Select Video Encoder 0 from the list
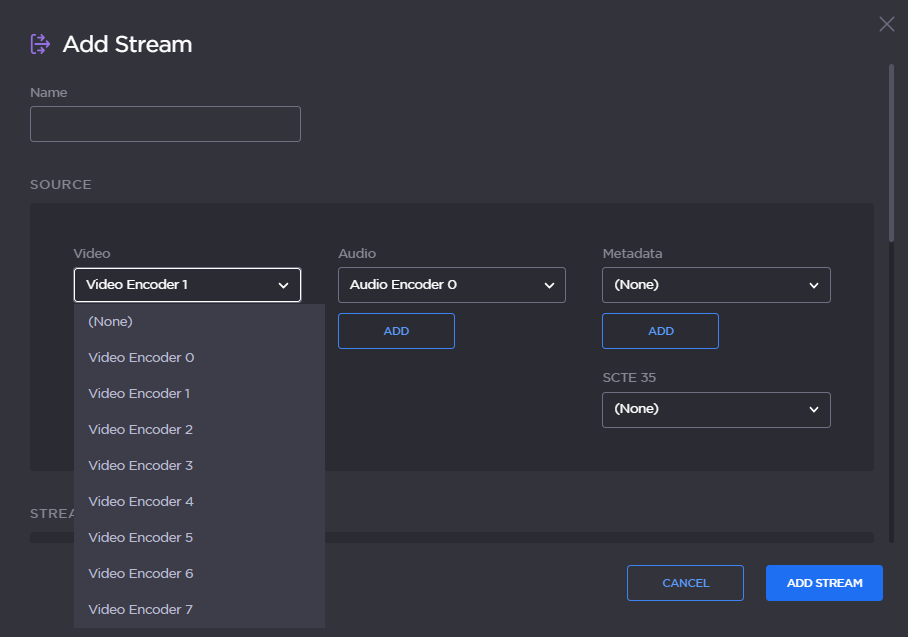This screenshot has width=908, height=637. click(140, 357)
